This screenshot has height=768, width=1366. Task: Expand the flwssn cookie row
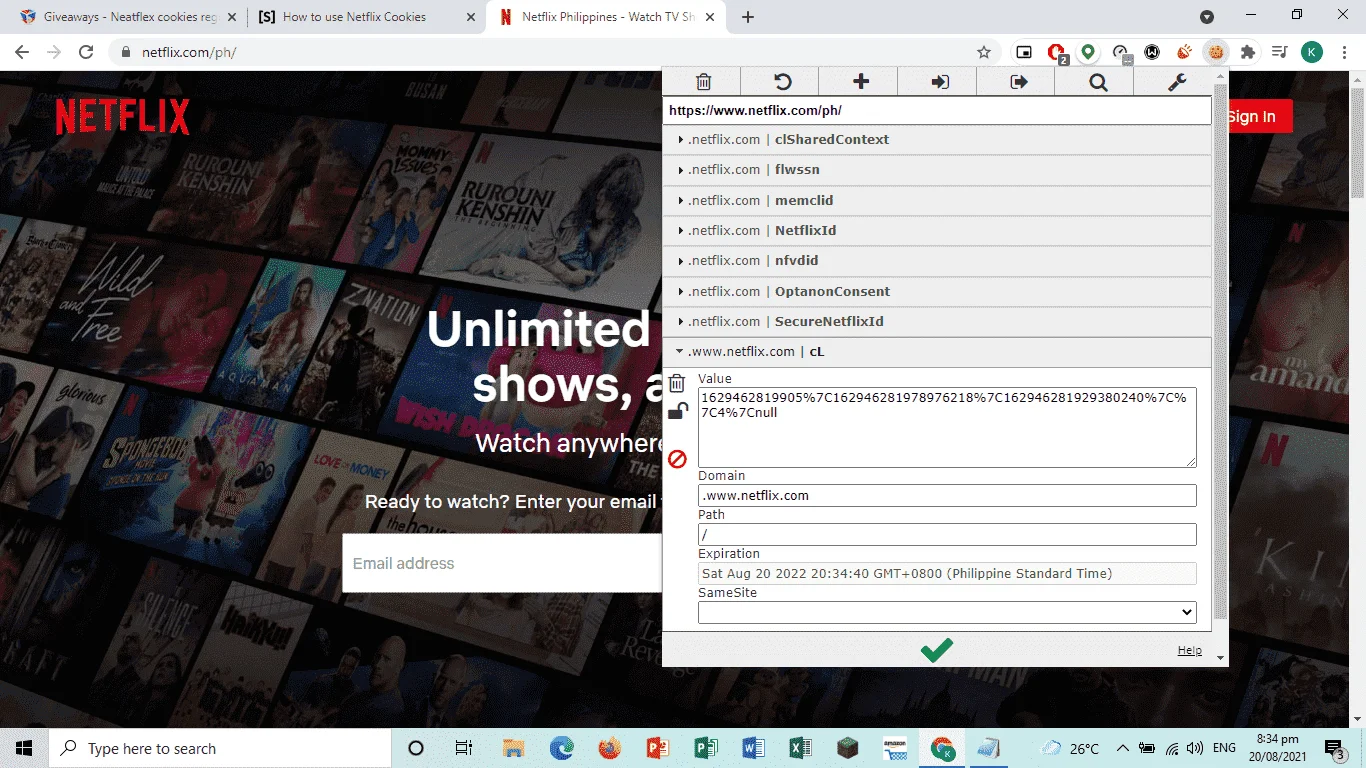(937, 170)
